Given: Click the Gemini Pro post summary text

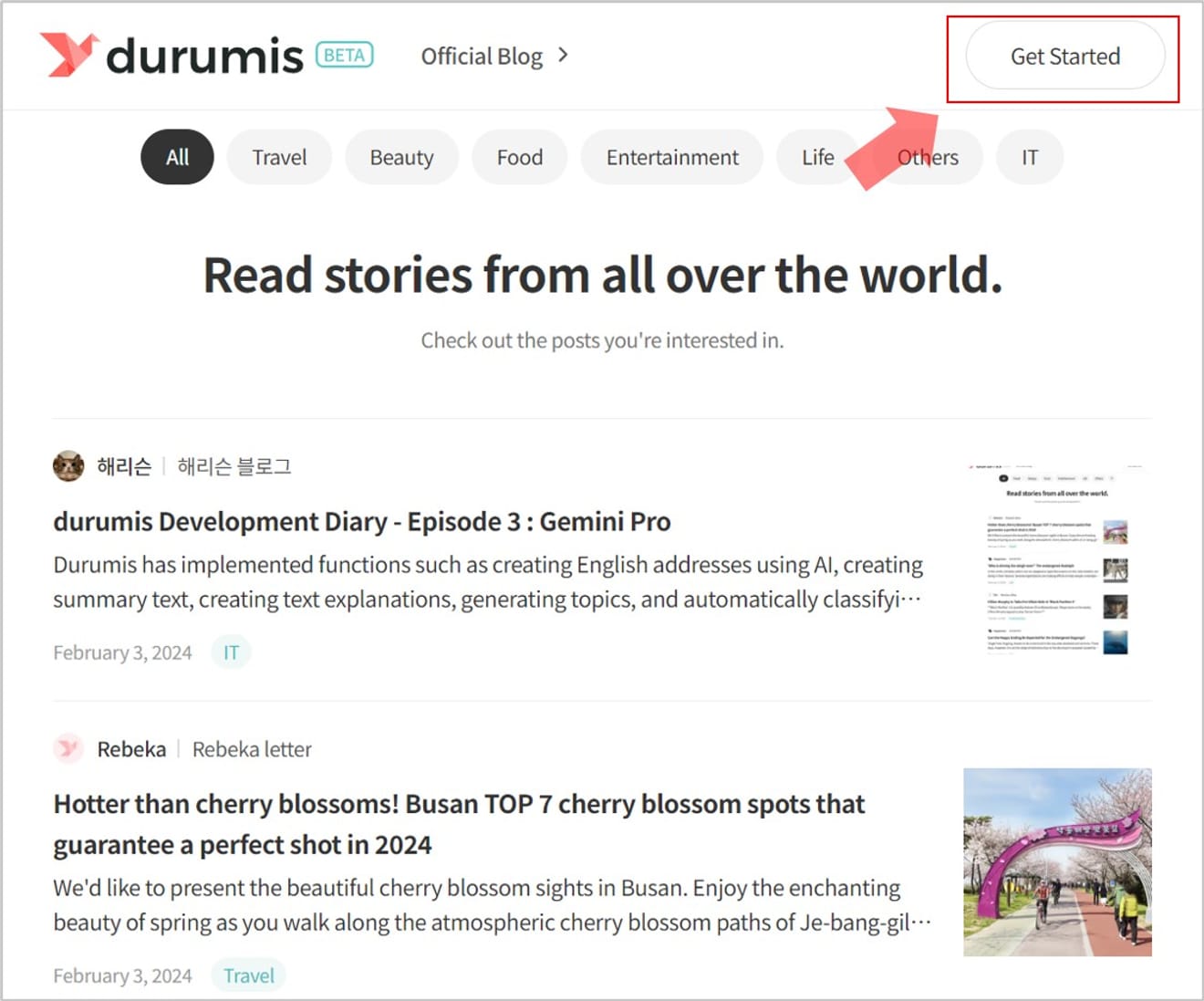Looking at the screenshot, I should 488,582.
